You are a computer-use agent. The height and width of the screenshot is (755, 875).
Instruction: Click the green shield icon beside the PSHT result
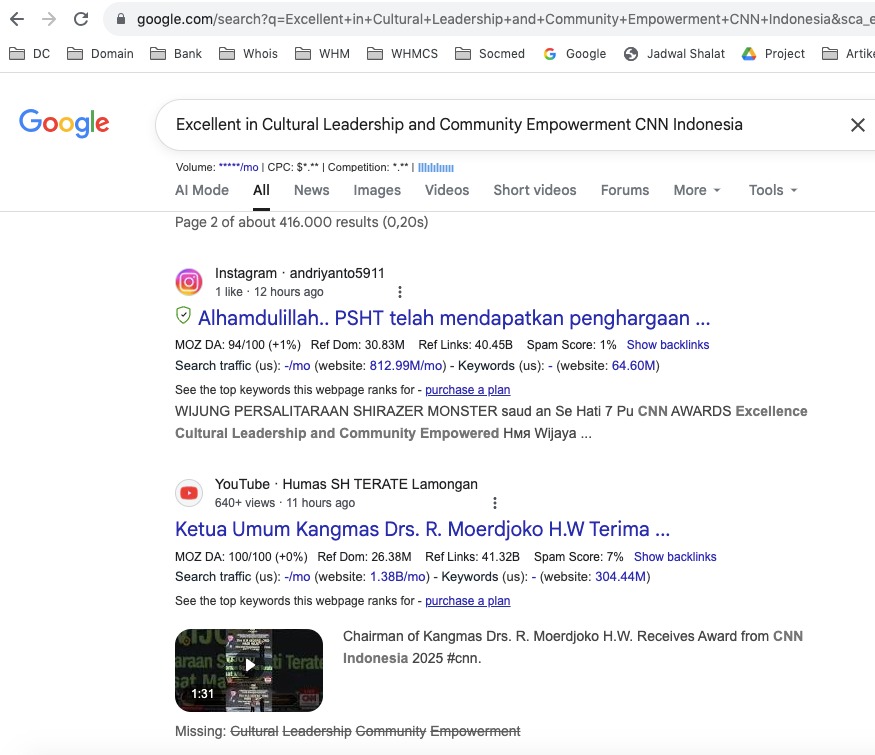click(x=183, y=317)
